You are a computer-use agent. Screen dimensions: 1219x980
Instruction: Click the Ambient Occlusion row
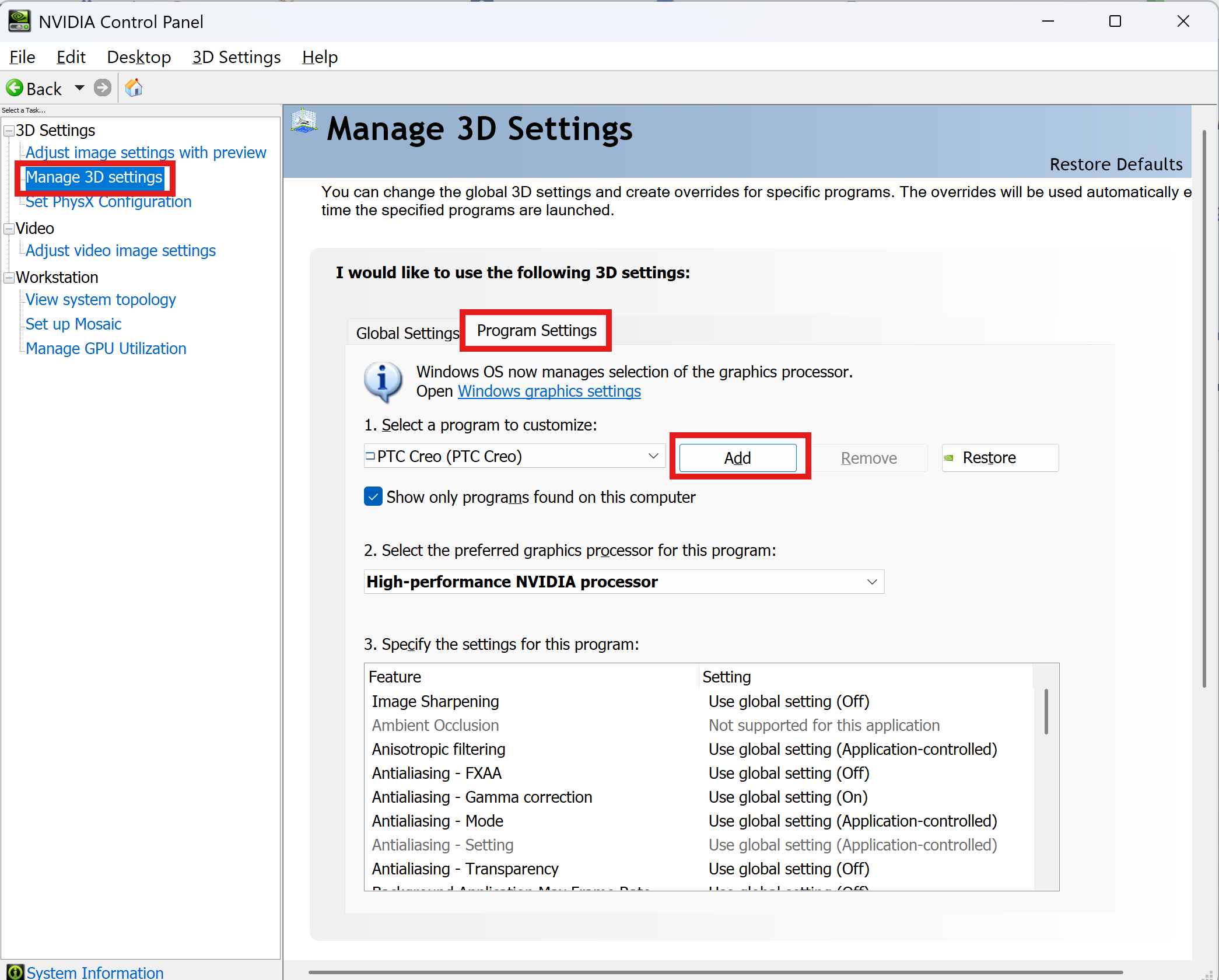click(x=699, y=726)
